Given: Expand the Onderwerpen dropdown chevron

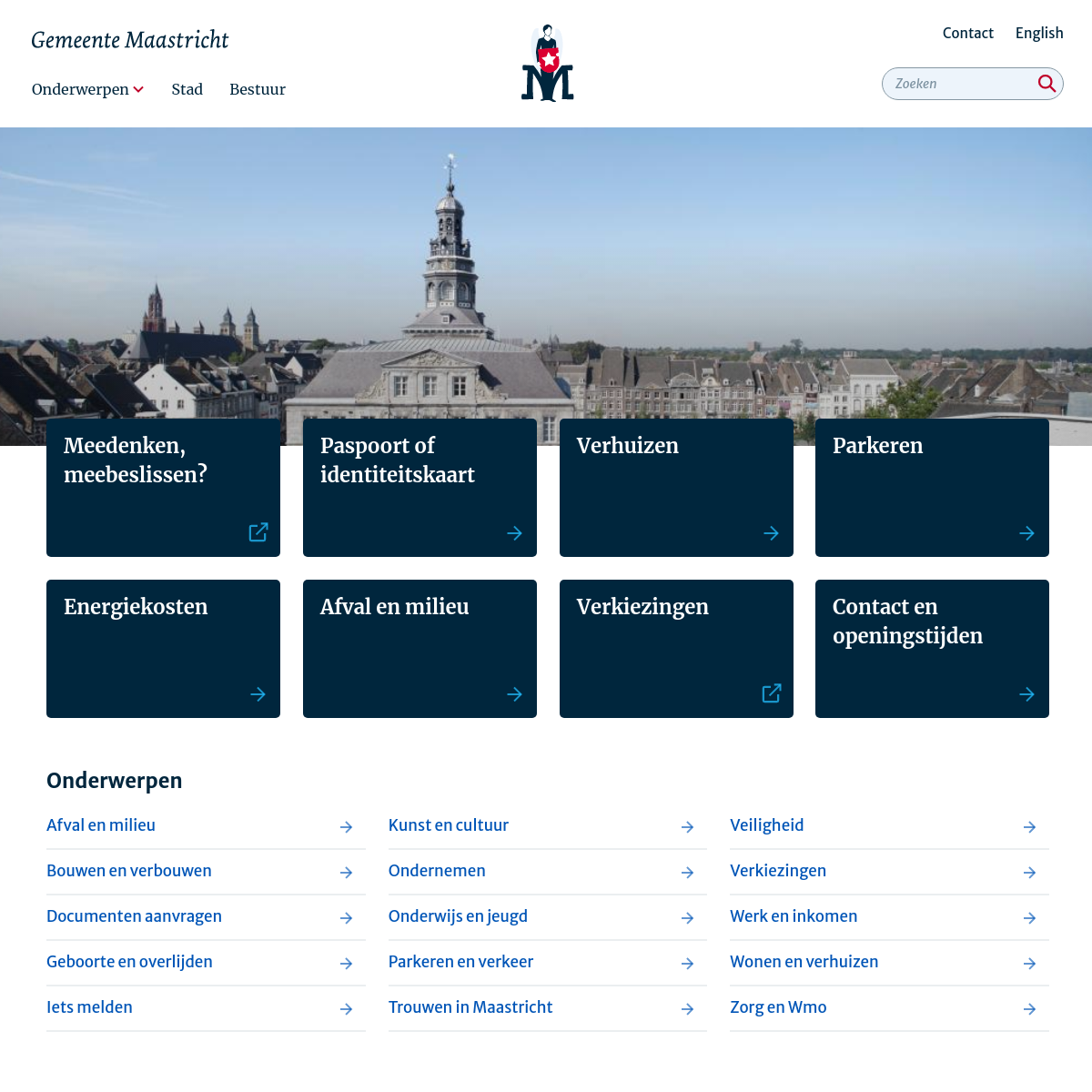Looking at the screenshot, I should pyautogui.click(x=138, y=90).
